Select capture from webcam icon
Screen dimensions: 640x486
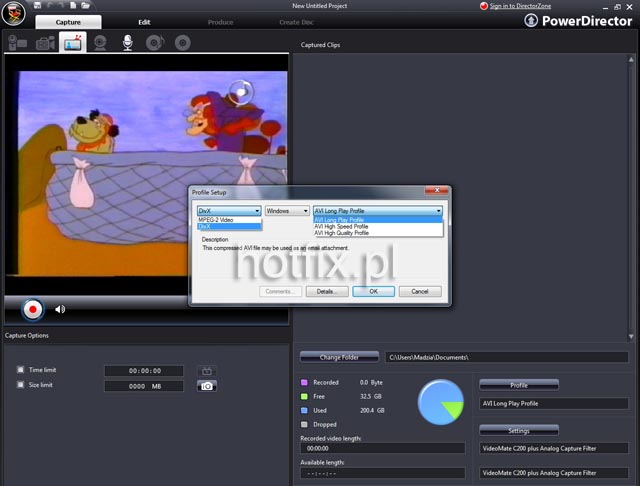point(100,43)
